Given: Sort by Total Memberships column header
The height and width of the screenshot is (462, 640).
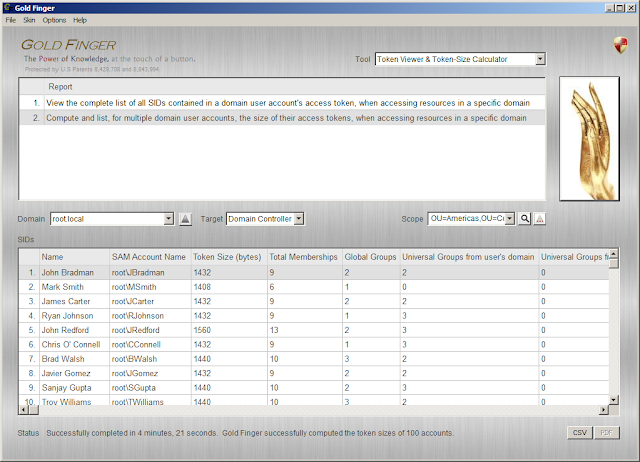Looking at the screenshot, I should click(305, 257).
